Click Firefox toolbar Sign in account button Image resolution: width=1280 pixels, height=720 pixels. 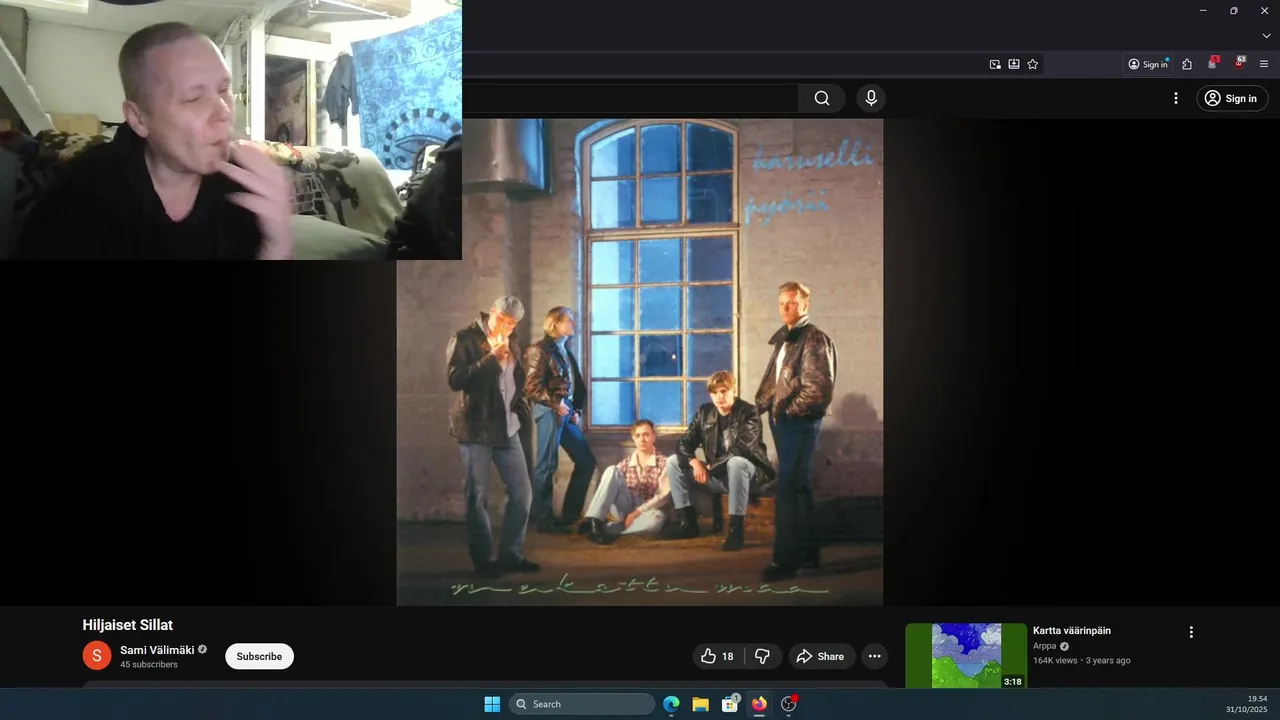tap(1148, 64)
